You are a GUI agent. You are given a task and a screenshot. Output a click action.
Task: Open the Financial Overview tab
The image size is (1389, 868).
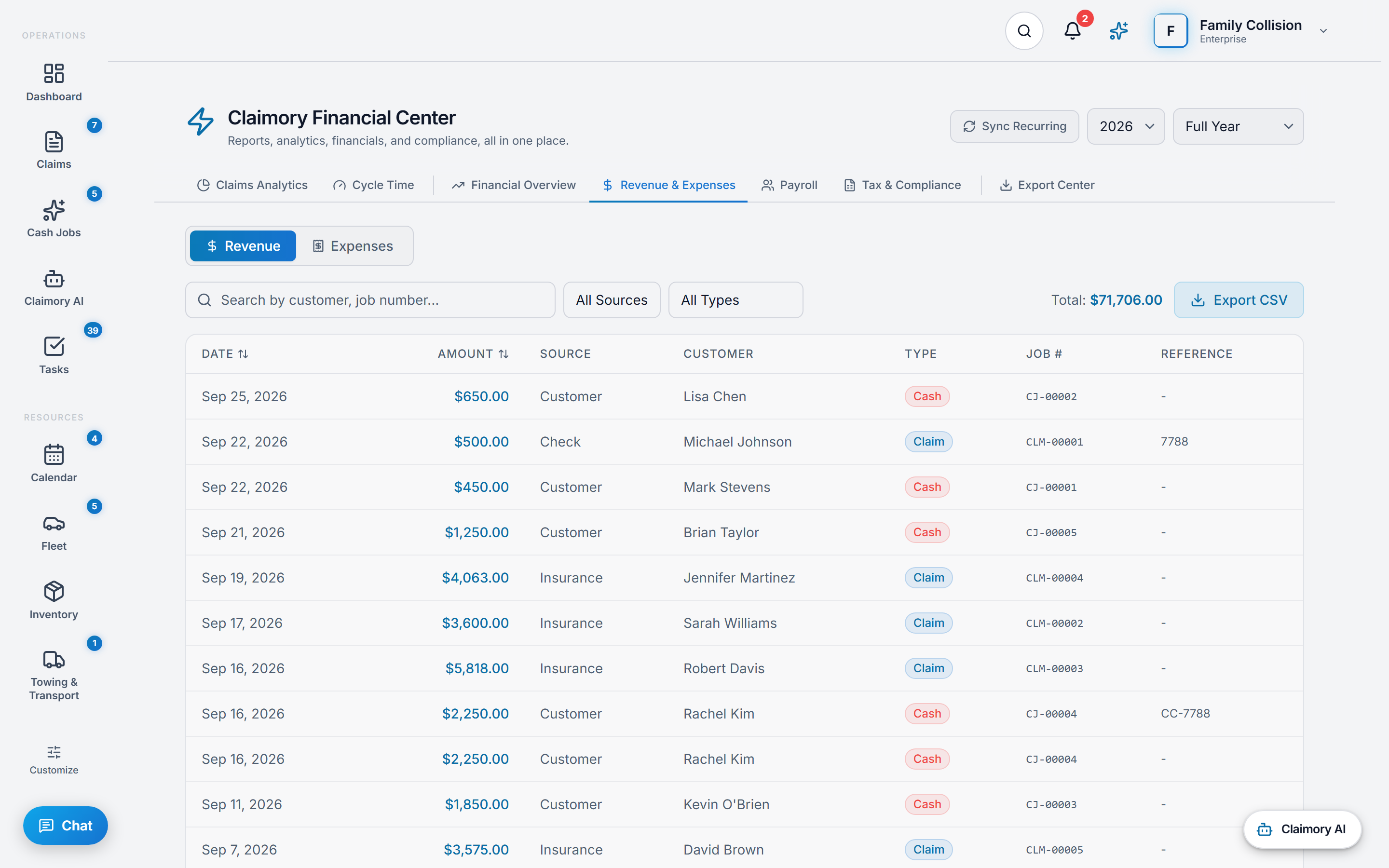pyautogui.click(x=514, y=186)
